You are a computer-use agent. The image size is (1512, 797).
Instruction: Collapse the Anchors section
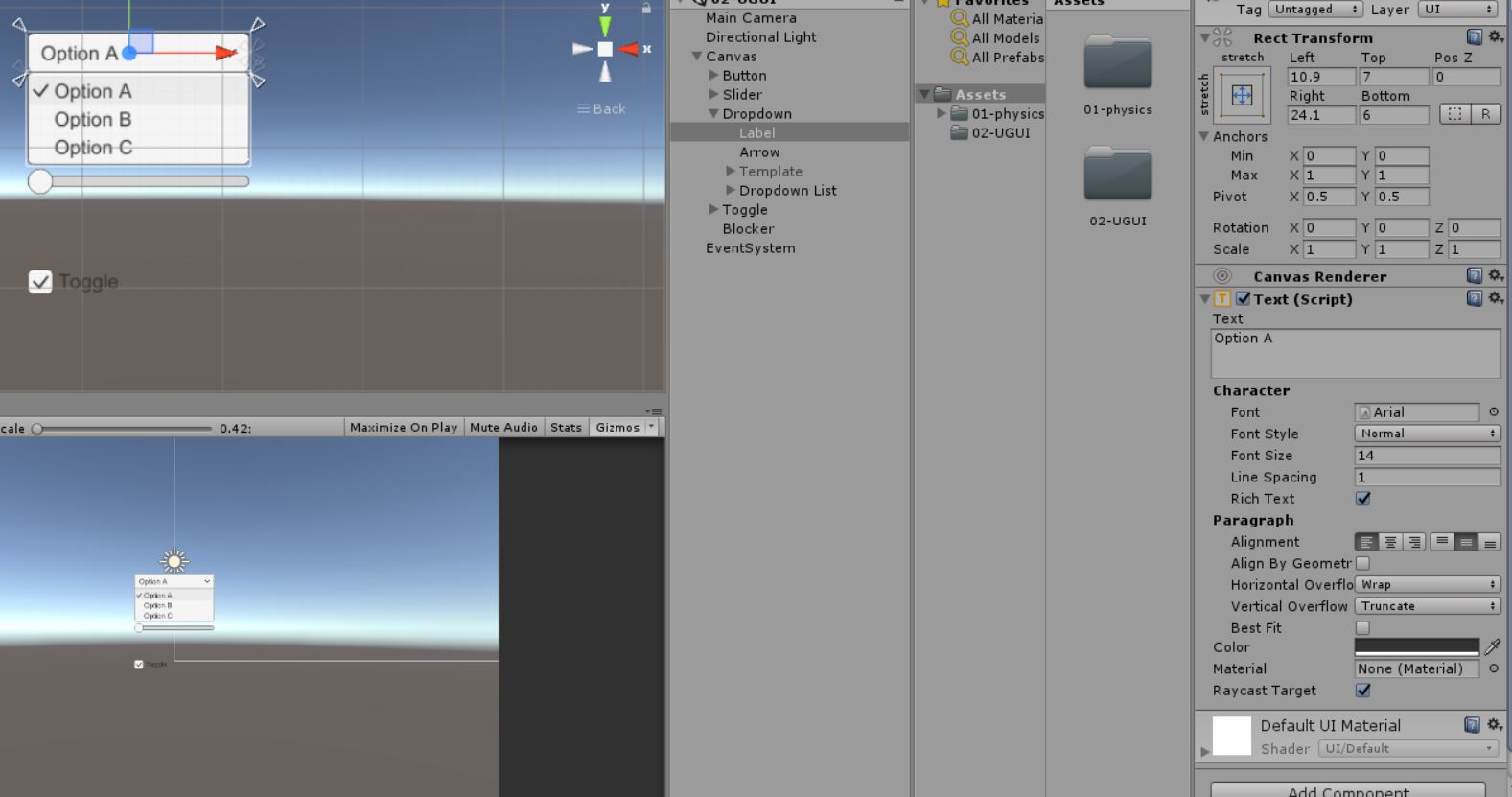(x=1204, y=136)
